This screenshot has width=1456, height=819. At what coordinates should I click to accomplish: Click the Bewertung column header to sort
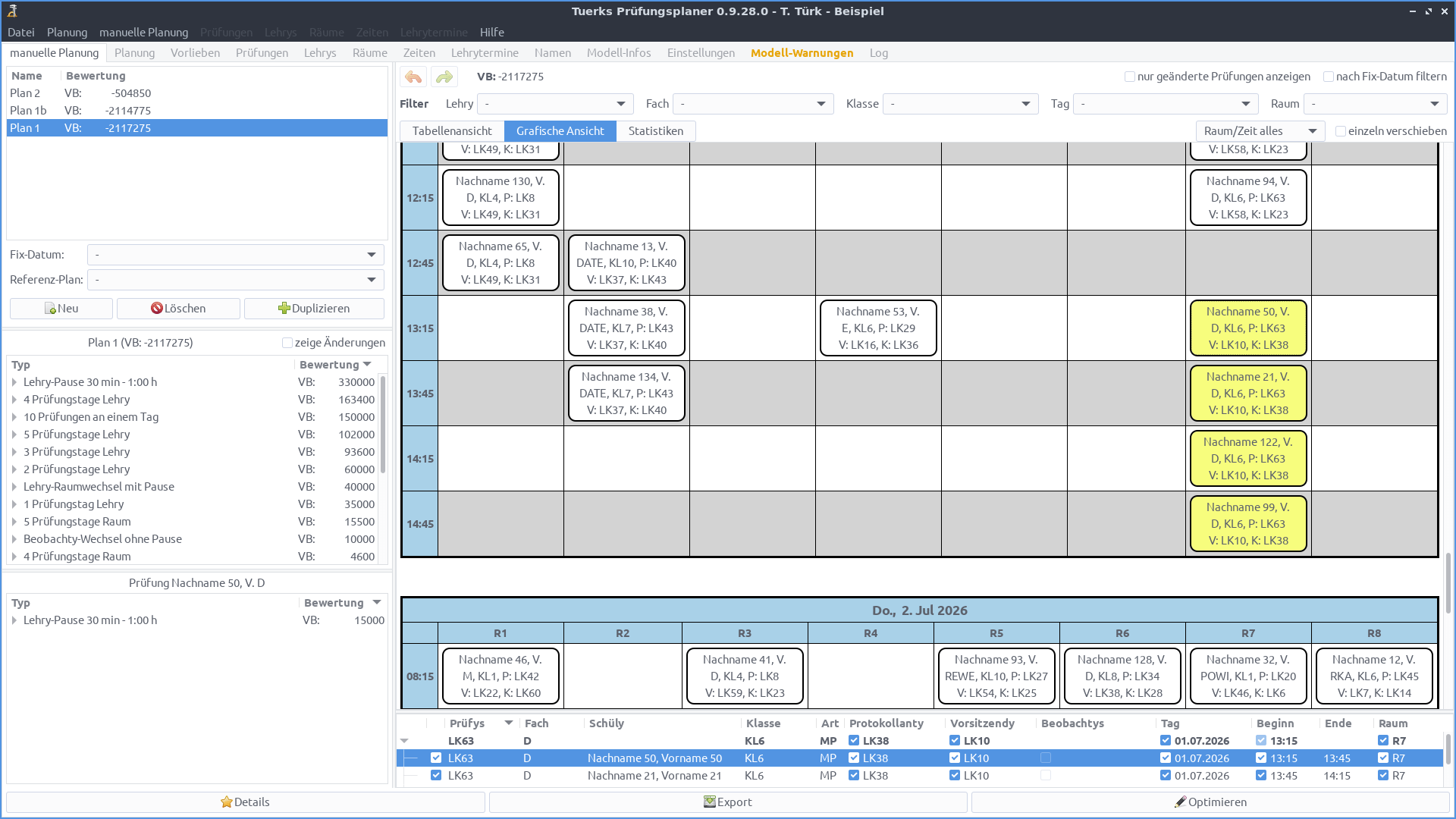[x=329, y=365]
